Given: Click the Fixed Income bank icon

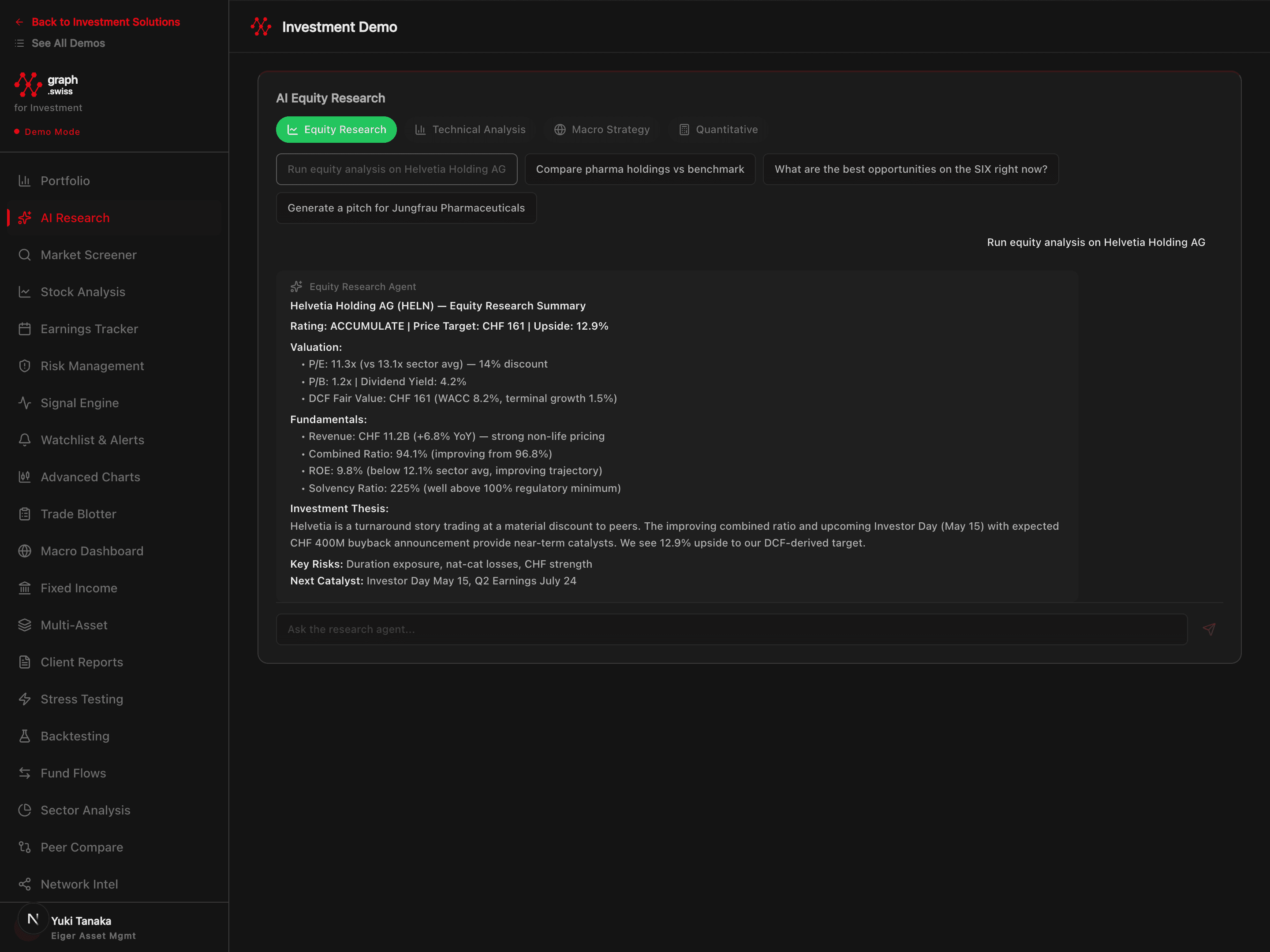Looking at the screenshot, I should pos(24,588).
